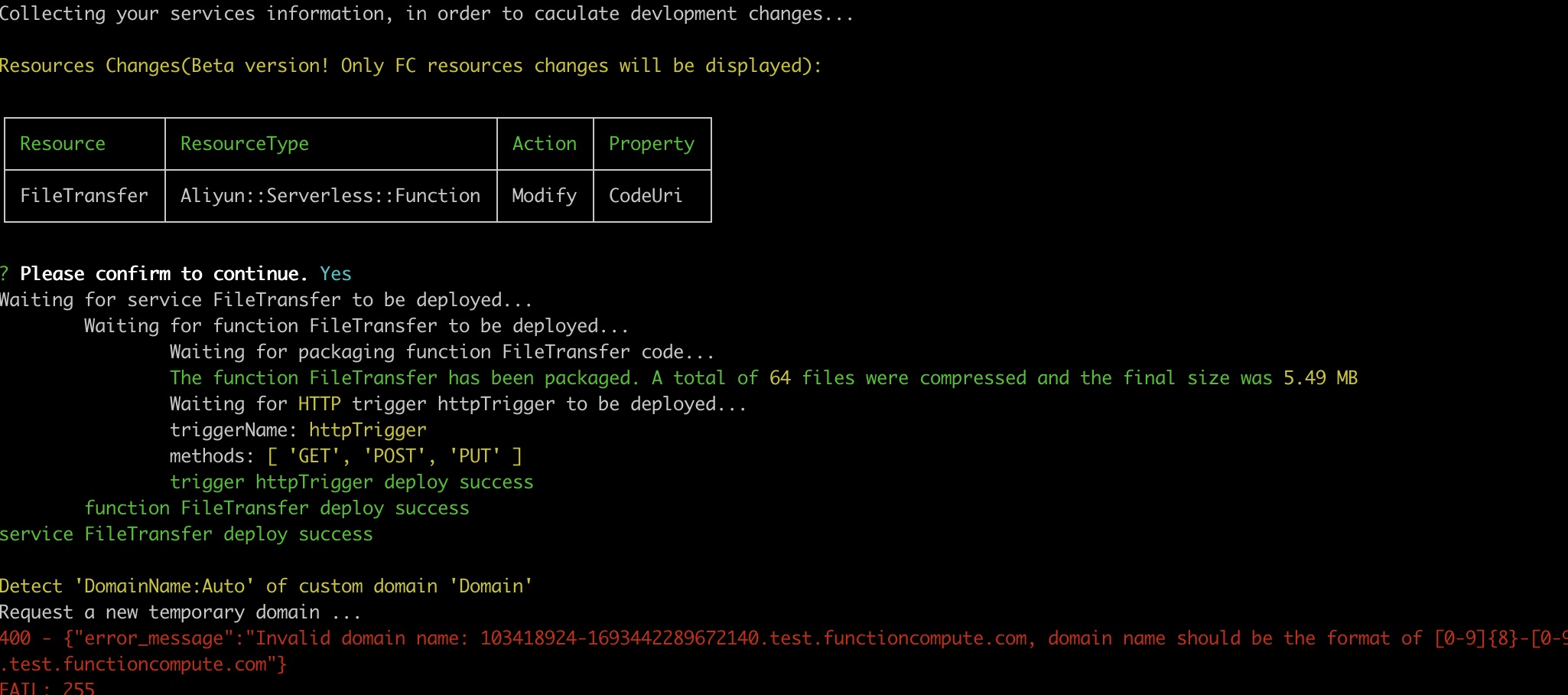The image size is (1568, 695).
Task: Click 'FAIL: 255' status line
Action: tap(47, 687)
